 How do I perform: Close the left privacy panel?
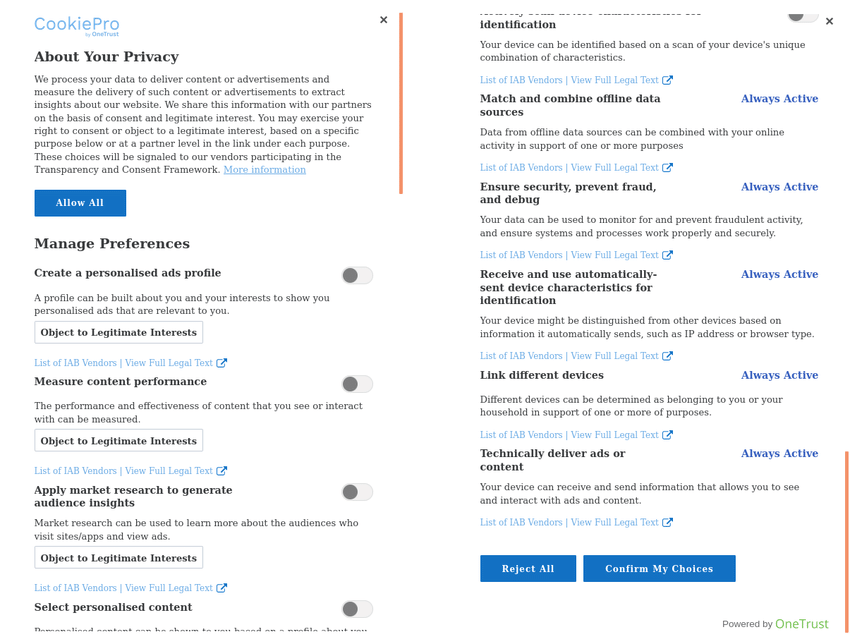click(x=384, y=20)
